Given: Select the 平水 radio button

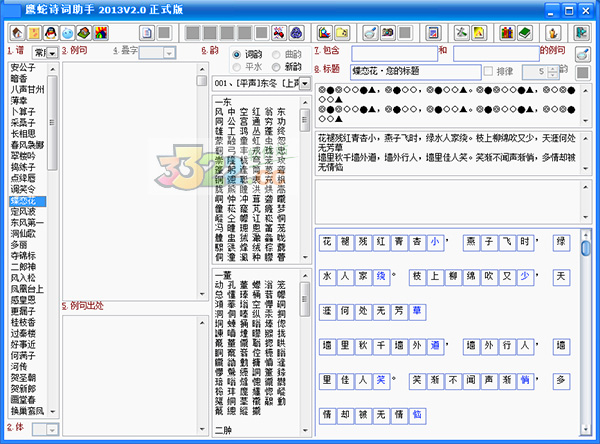Looking at the screenshot, I should [x=236, y=67].
